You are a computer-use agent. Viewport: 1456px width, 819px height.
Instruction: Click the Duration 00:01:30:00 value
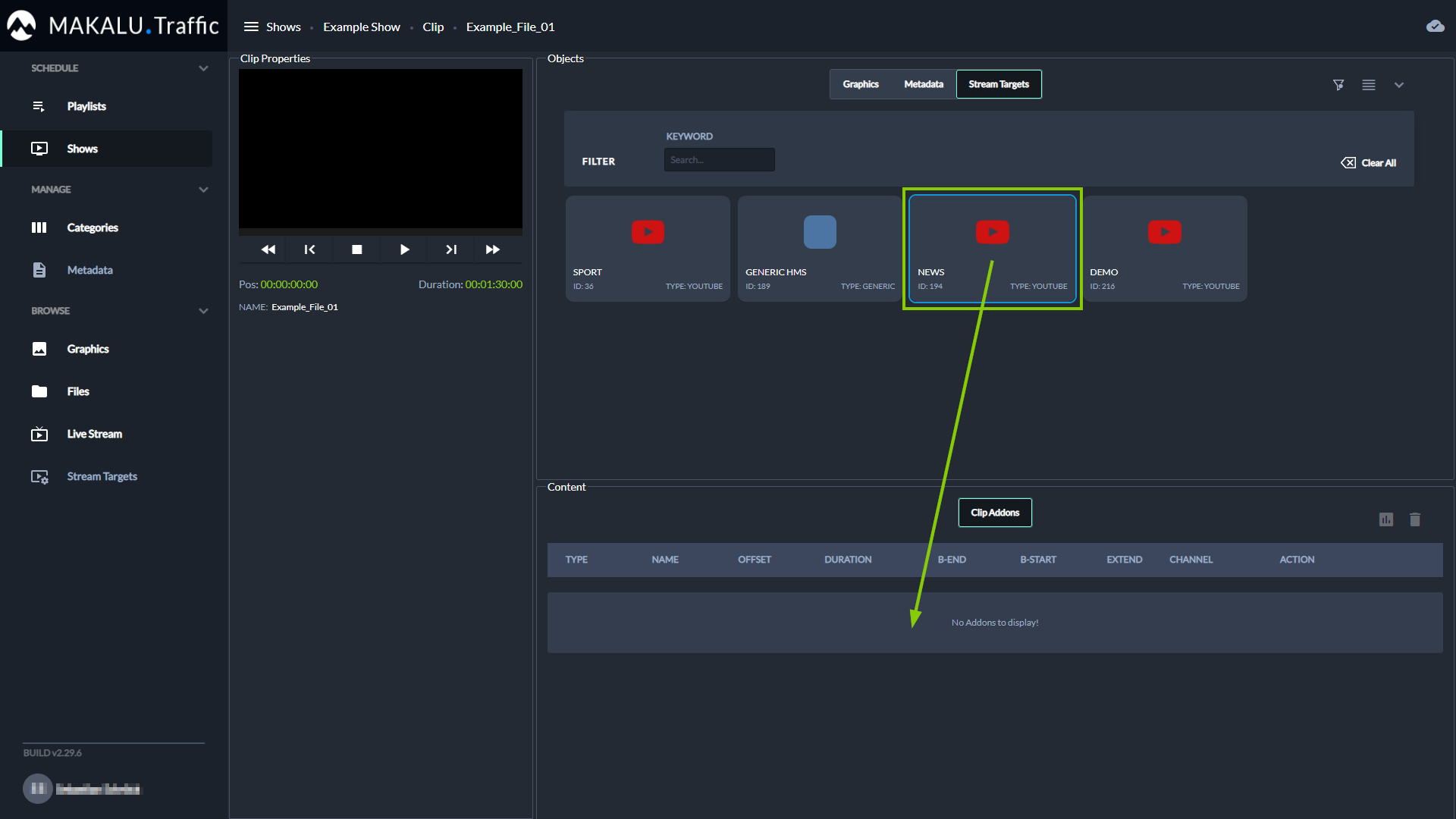(494, 284)
